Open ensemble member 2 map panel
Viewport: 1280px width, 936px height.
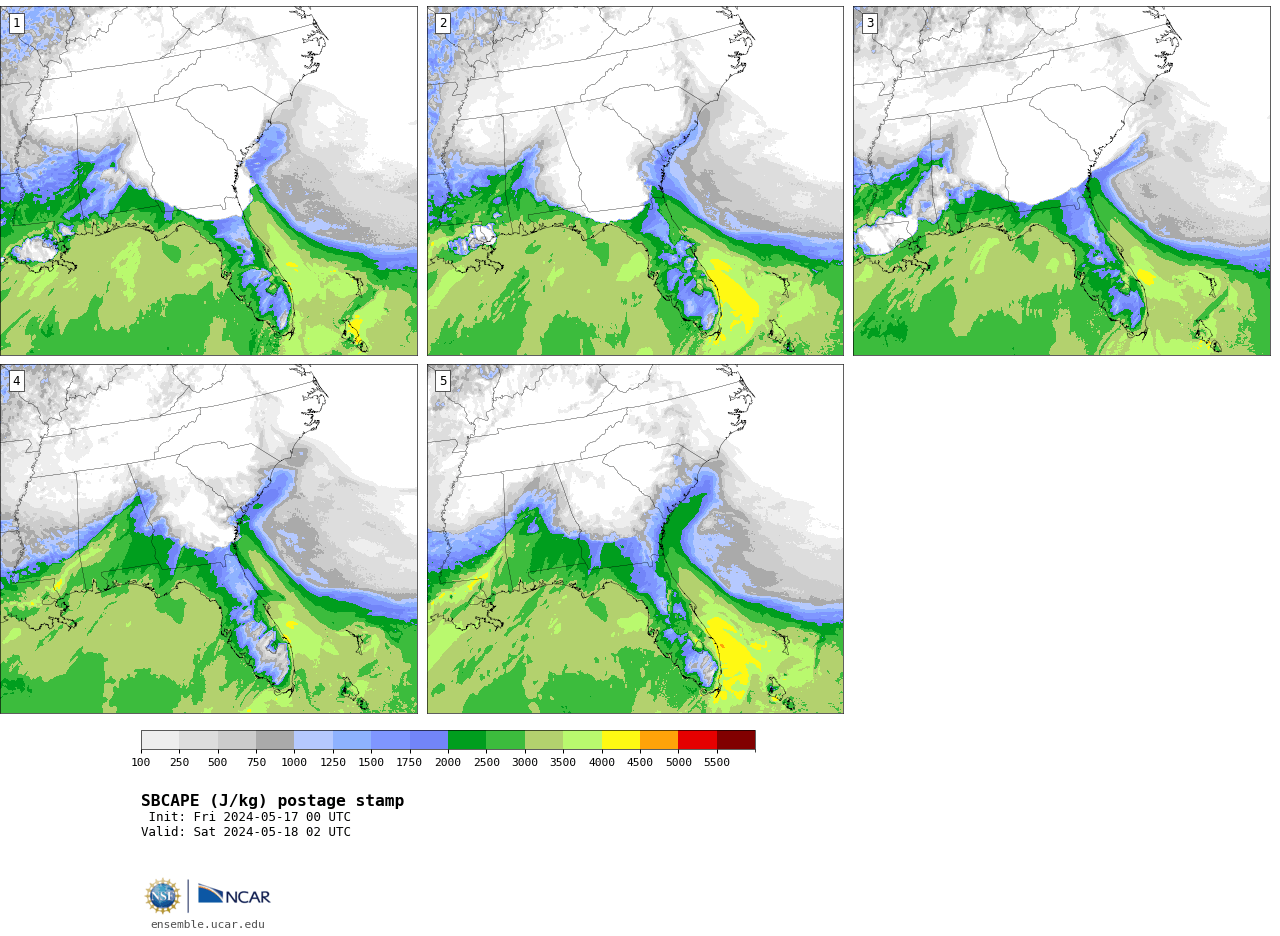pyautogui.click(x=635, y=181)
